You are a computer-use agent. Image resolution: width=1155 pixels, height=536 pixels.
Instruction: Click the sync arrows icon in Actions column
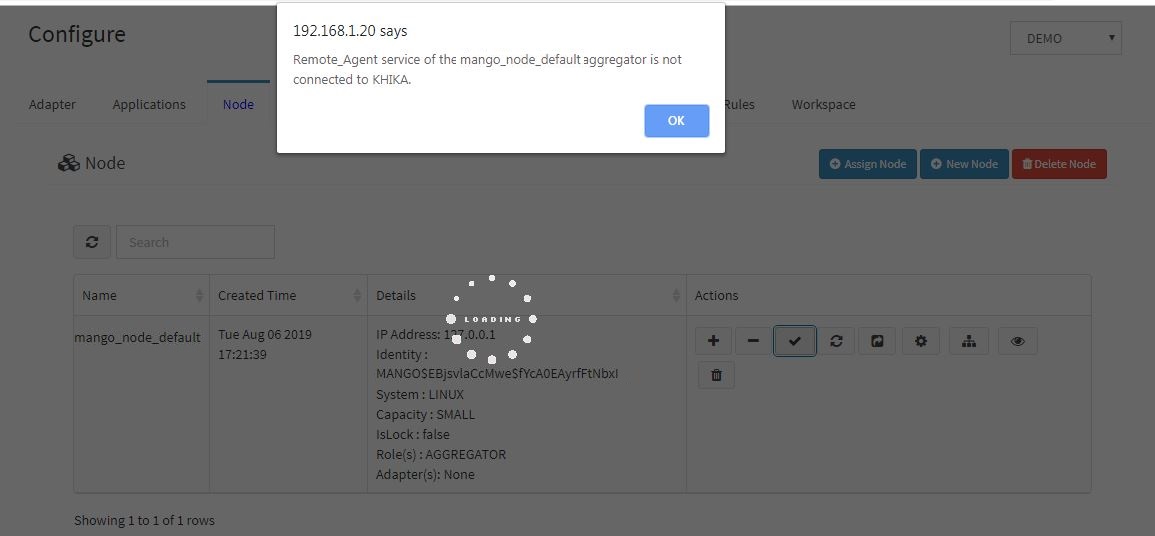836,341
